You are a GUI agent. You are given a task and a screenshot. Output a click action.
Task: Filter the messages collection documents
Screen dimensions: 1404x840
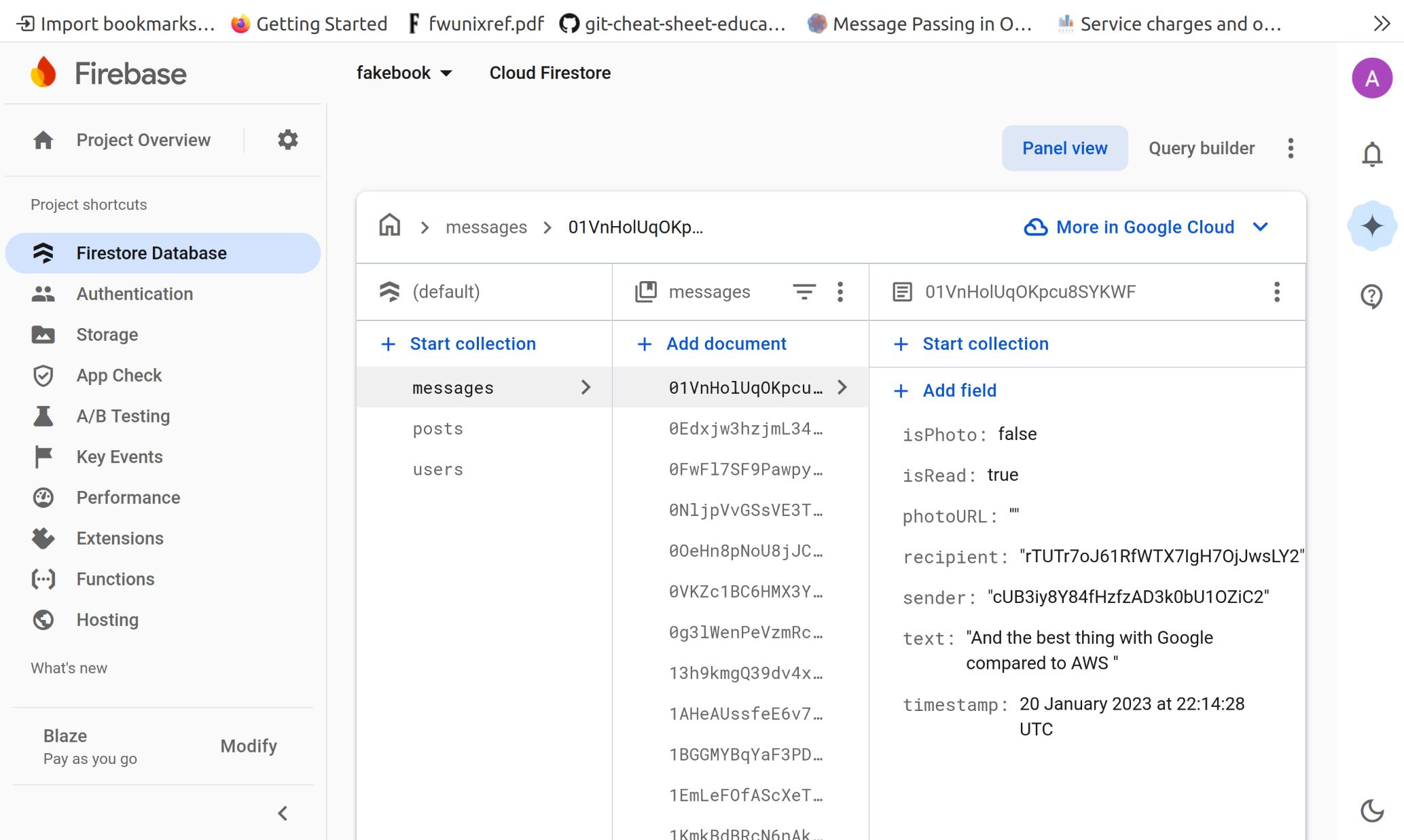(x=804, y=292)
